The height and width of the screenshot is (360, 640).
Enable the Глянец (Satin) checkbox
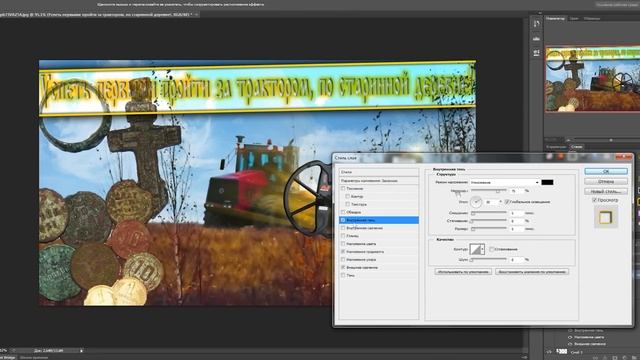point(343,236)
